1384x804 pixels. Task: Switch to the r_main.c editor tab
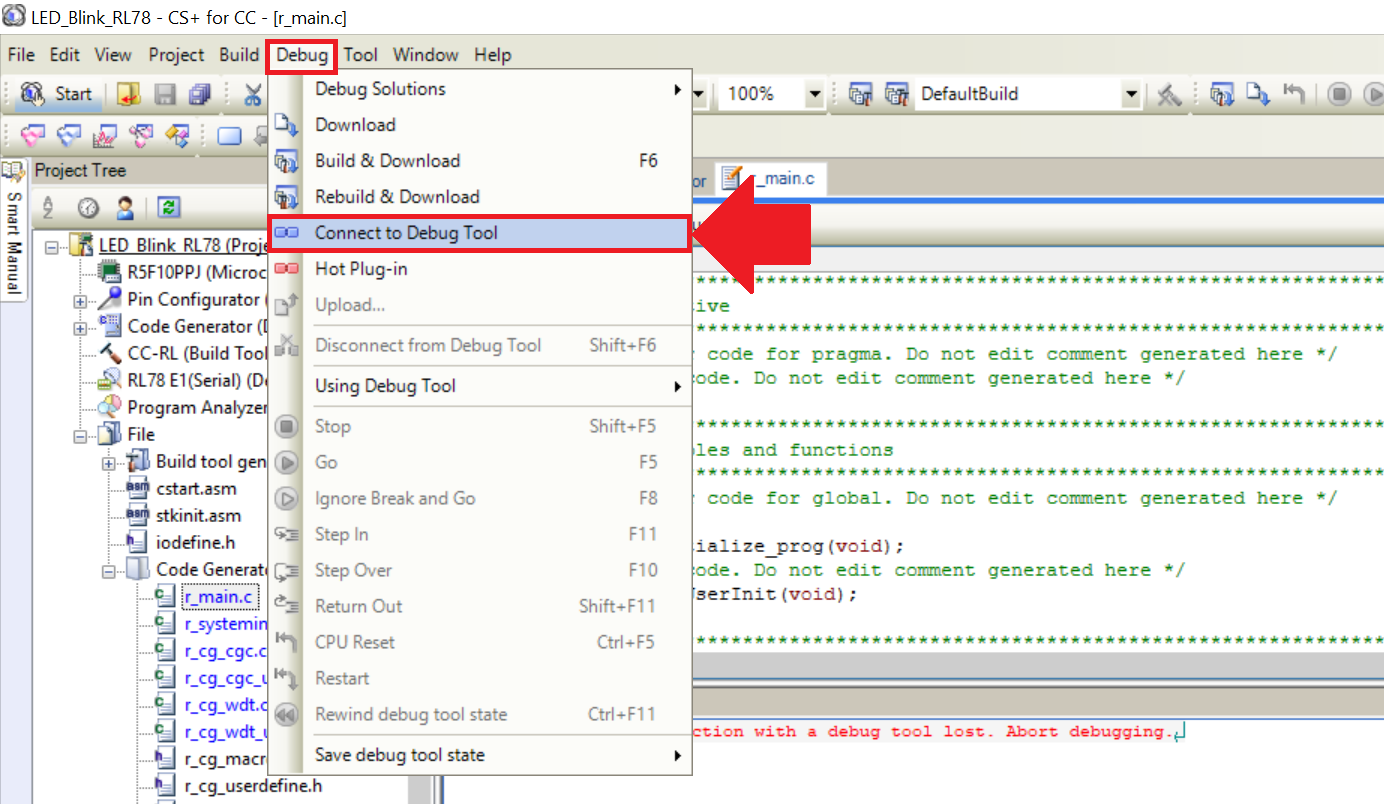[769, 180]
